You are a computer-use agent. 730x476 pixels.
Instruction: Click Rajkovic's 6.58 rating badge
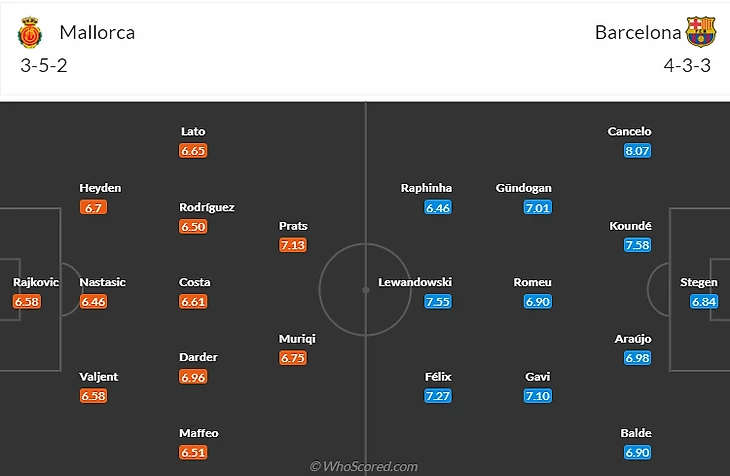(x=27, y=301)
